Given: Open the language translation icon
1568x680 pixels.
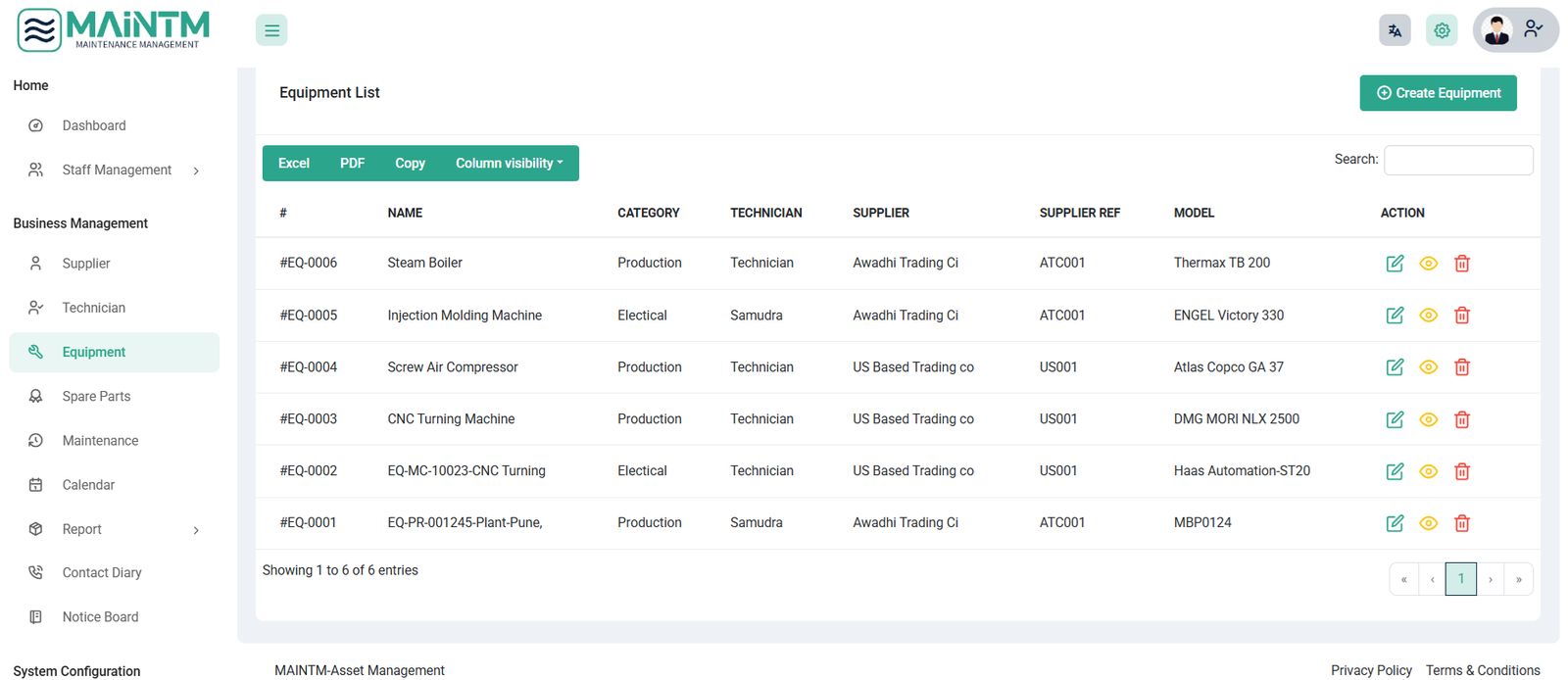Looking at the screenshot, I should point(1395,30).
